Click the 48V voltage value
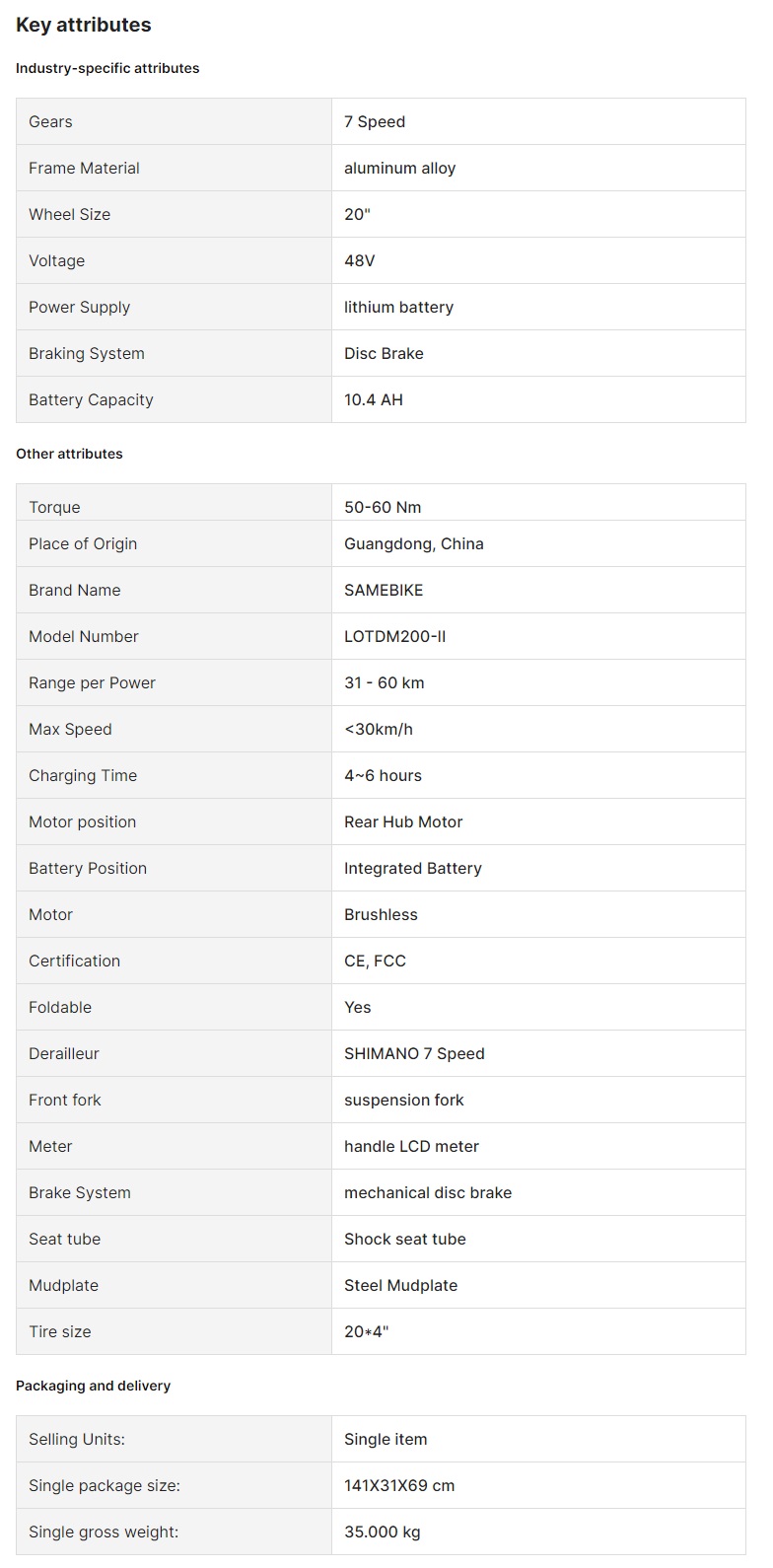773x1568 pixels. pos(360,260)
